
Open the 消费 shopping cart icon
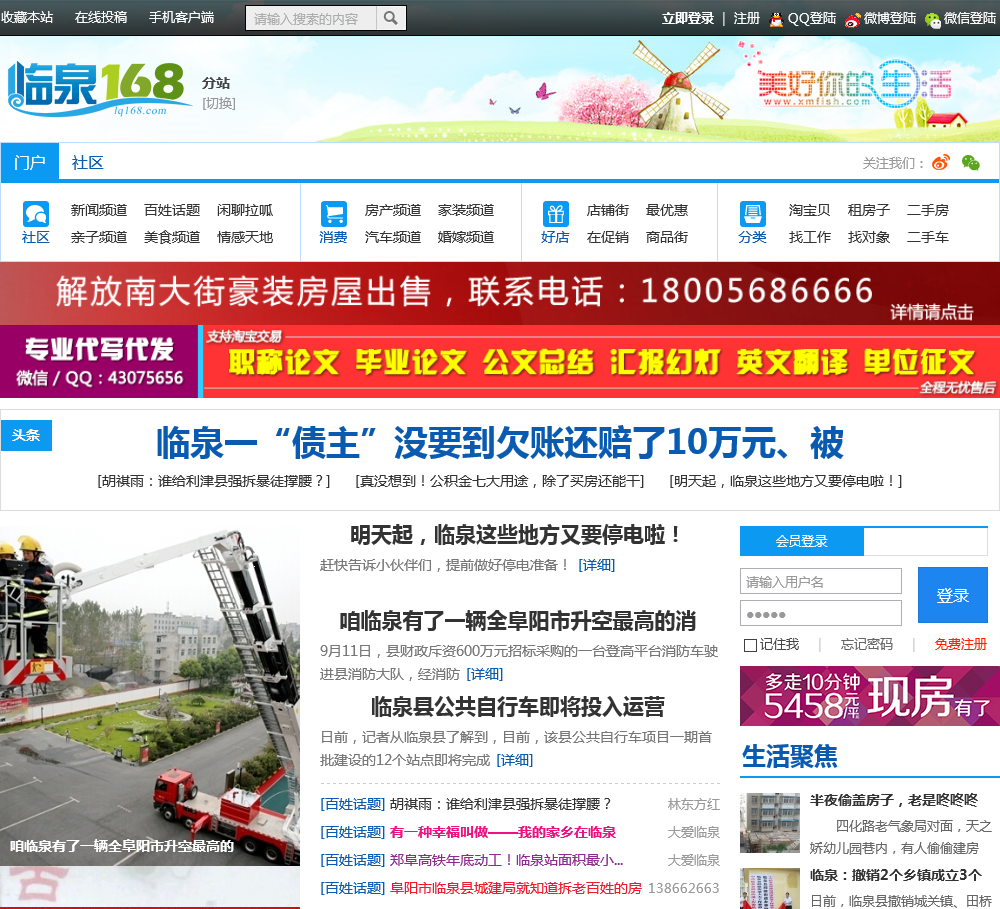click(x=334, y=214)
